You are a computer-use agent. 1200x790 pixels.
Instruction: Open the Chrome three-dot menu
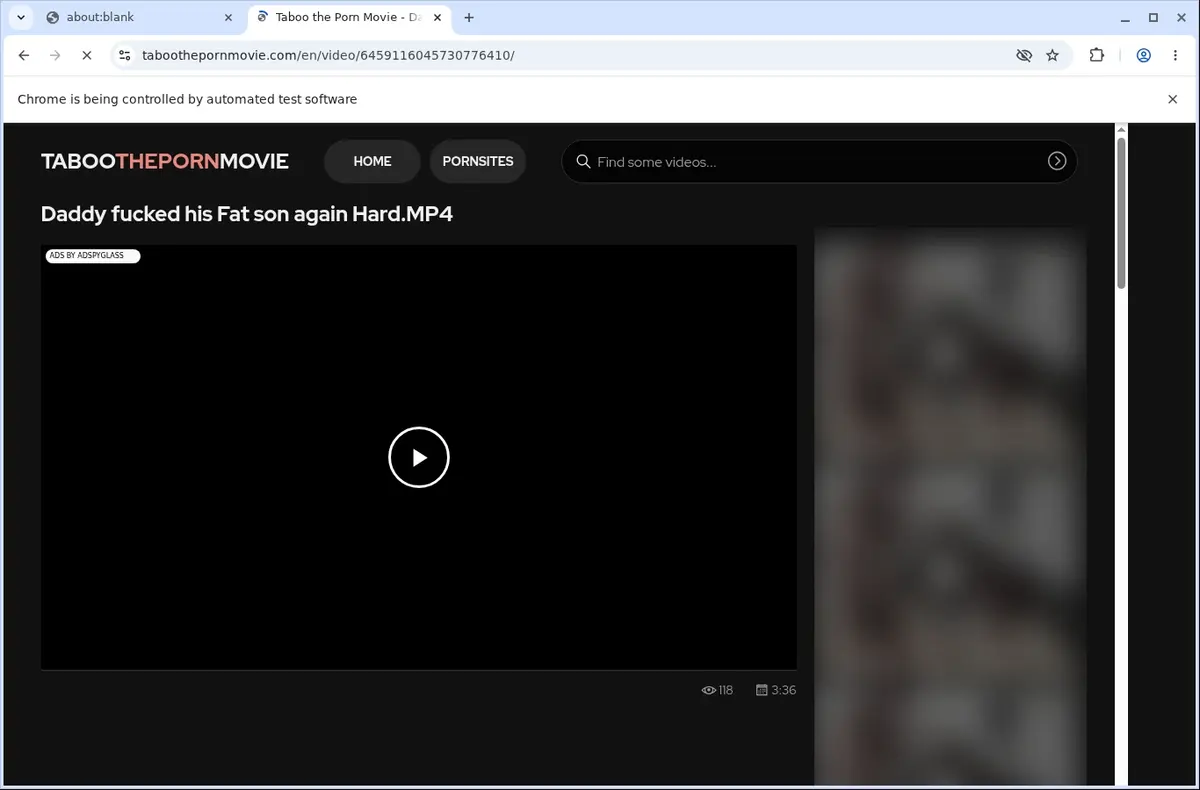(x=1175, y=56)
